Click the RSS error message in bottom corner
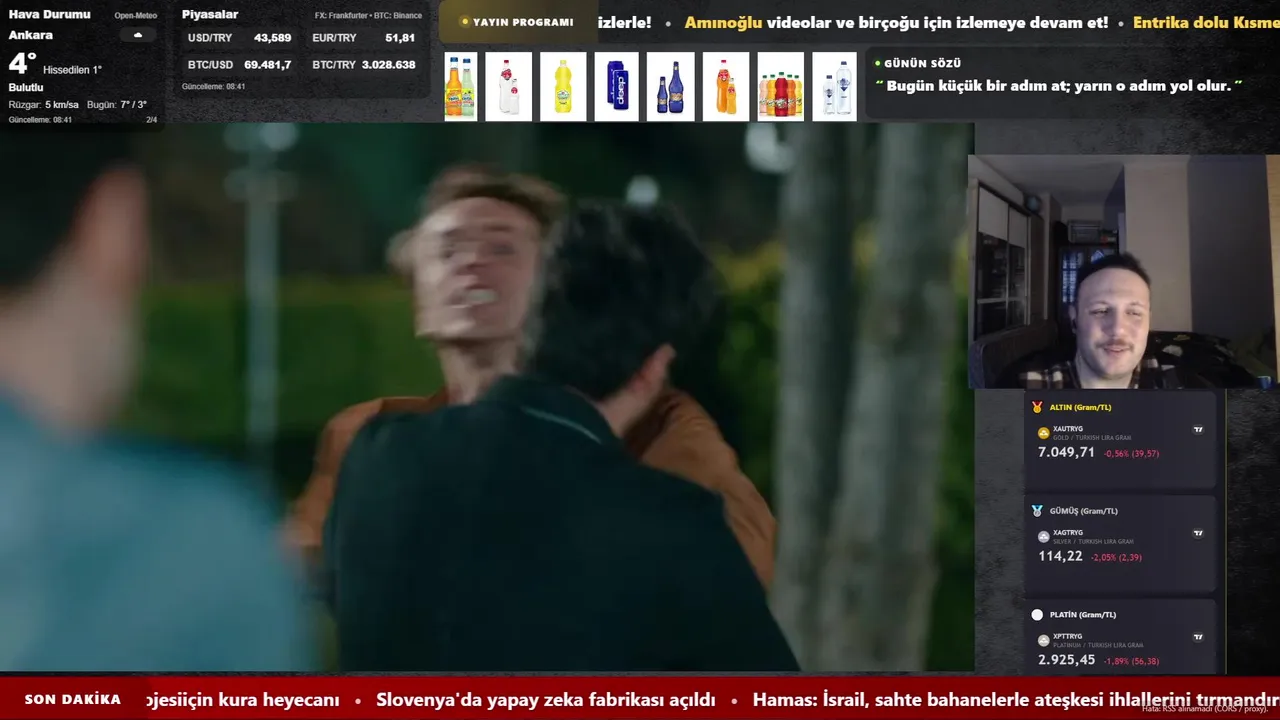1280x720 pixels. (x=1205, y=708)
